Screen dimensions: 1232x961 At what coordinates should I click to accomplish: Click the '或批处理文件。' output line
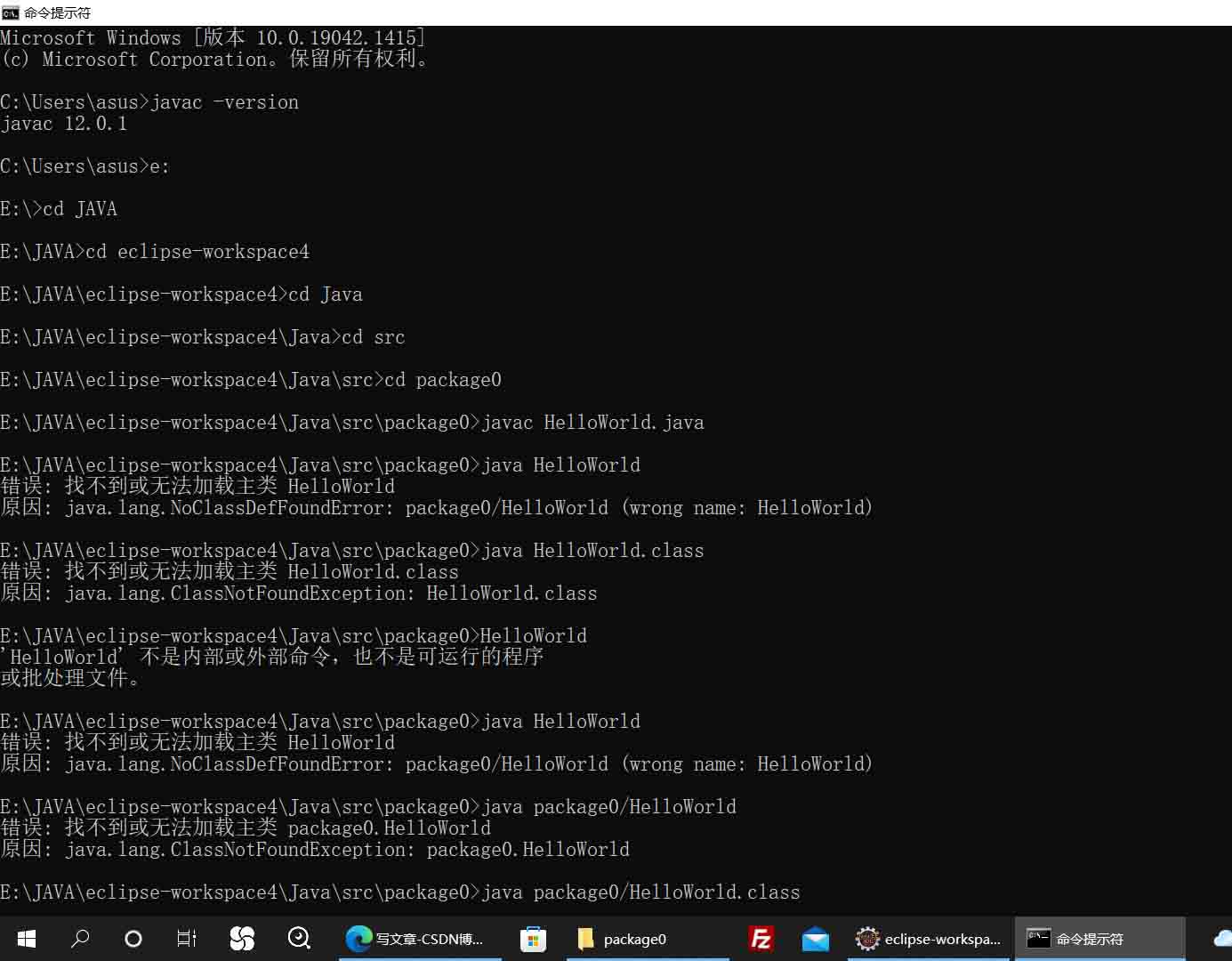pos(70,679)
